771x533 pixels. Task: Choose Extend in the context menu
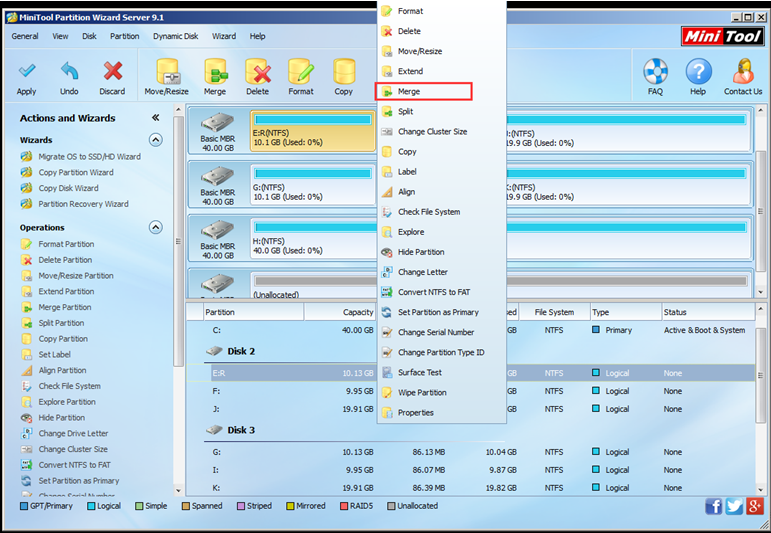pos(442,71)
